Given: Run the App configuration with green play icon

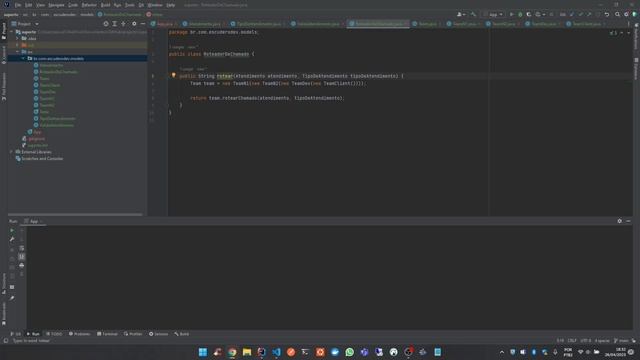Looking at the screenshot, I should [x=511, y=14].
